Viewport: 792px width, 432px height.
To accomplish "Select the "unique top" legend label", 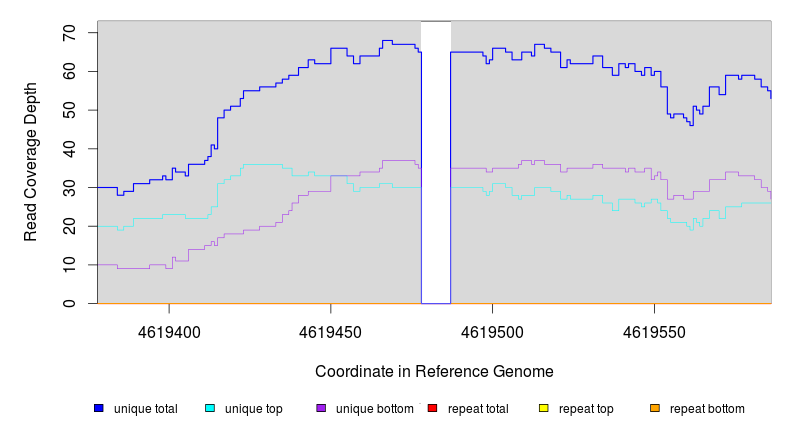I will (254, 409).
